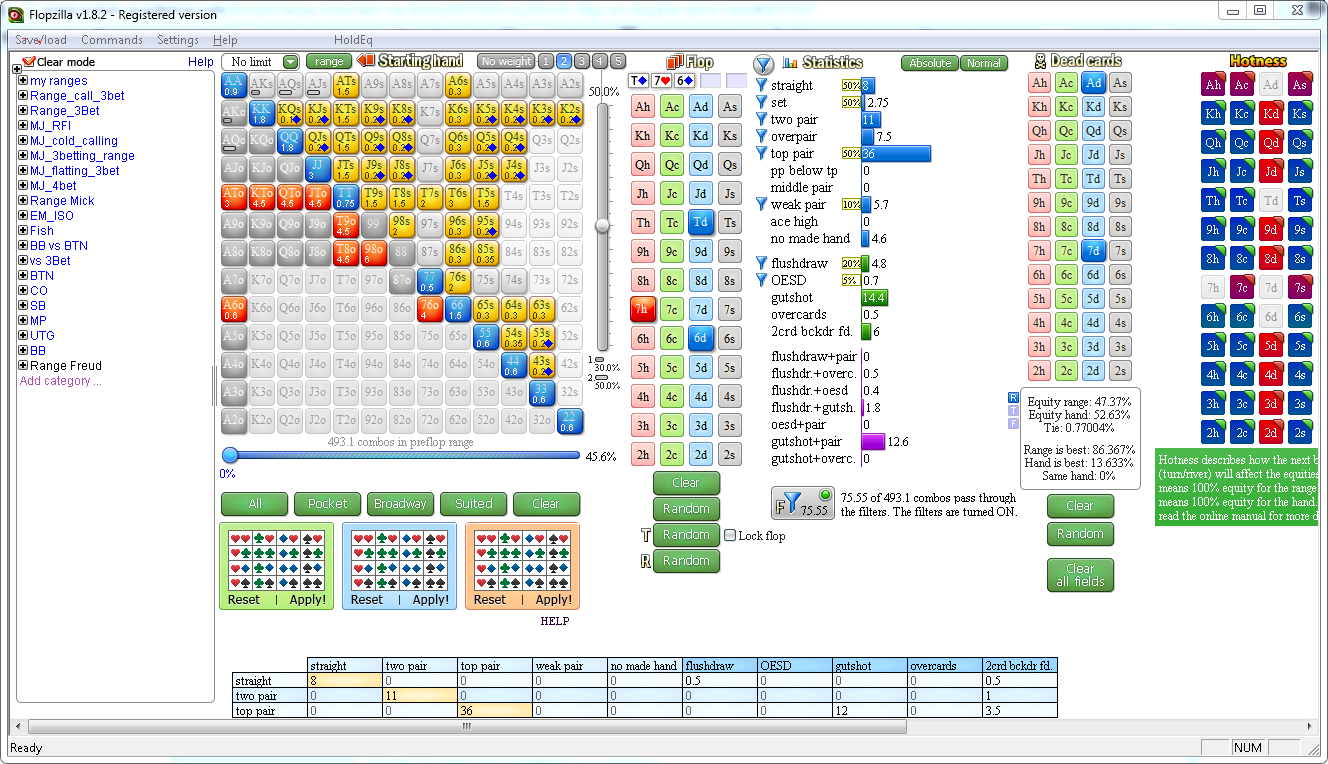
Task: Select weight button 4
Action: coord(600,61)
